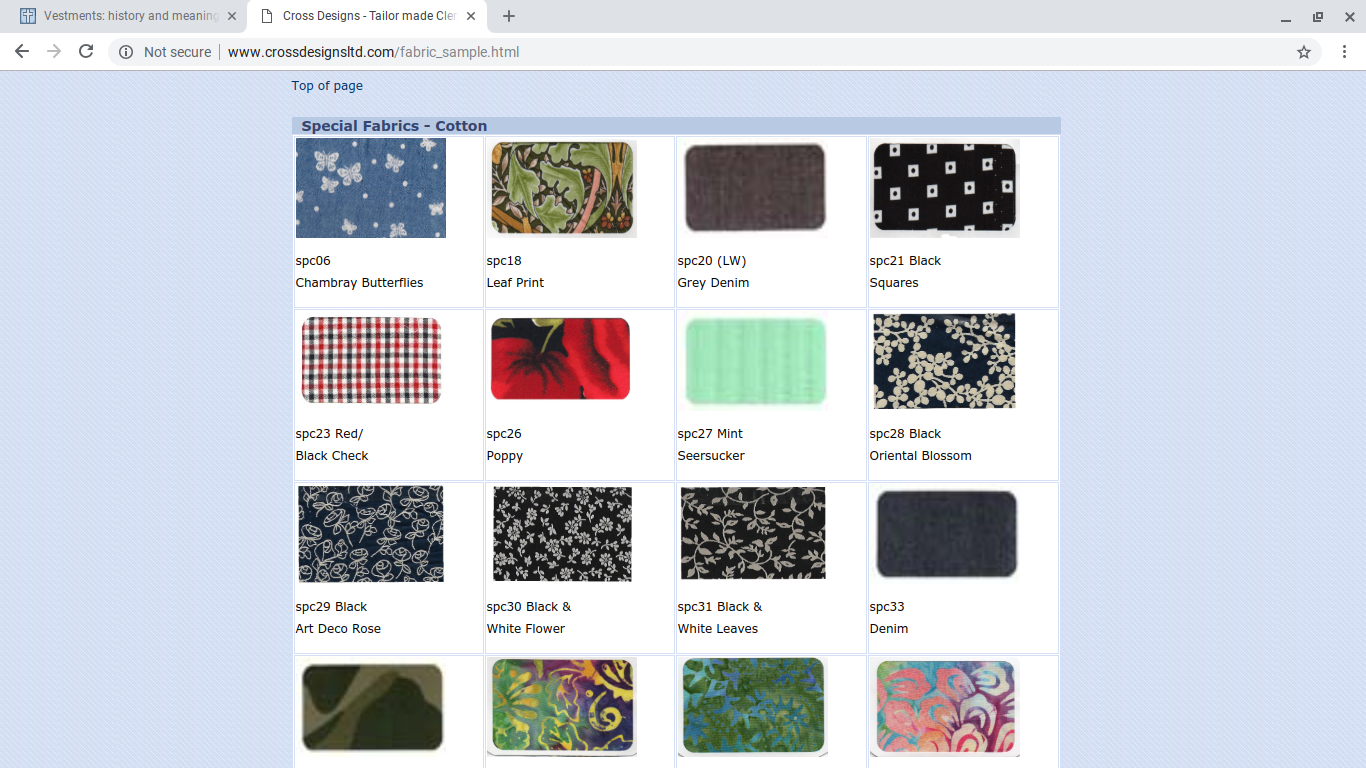Restore down the Chrome window
The height and width of the screenshot is (768, 1366).
[x=1318, y=16]
